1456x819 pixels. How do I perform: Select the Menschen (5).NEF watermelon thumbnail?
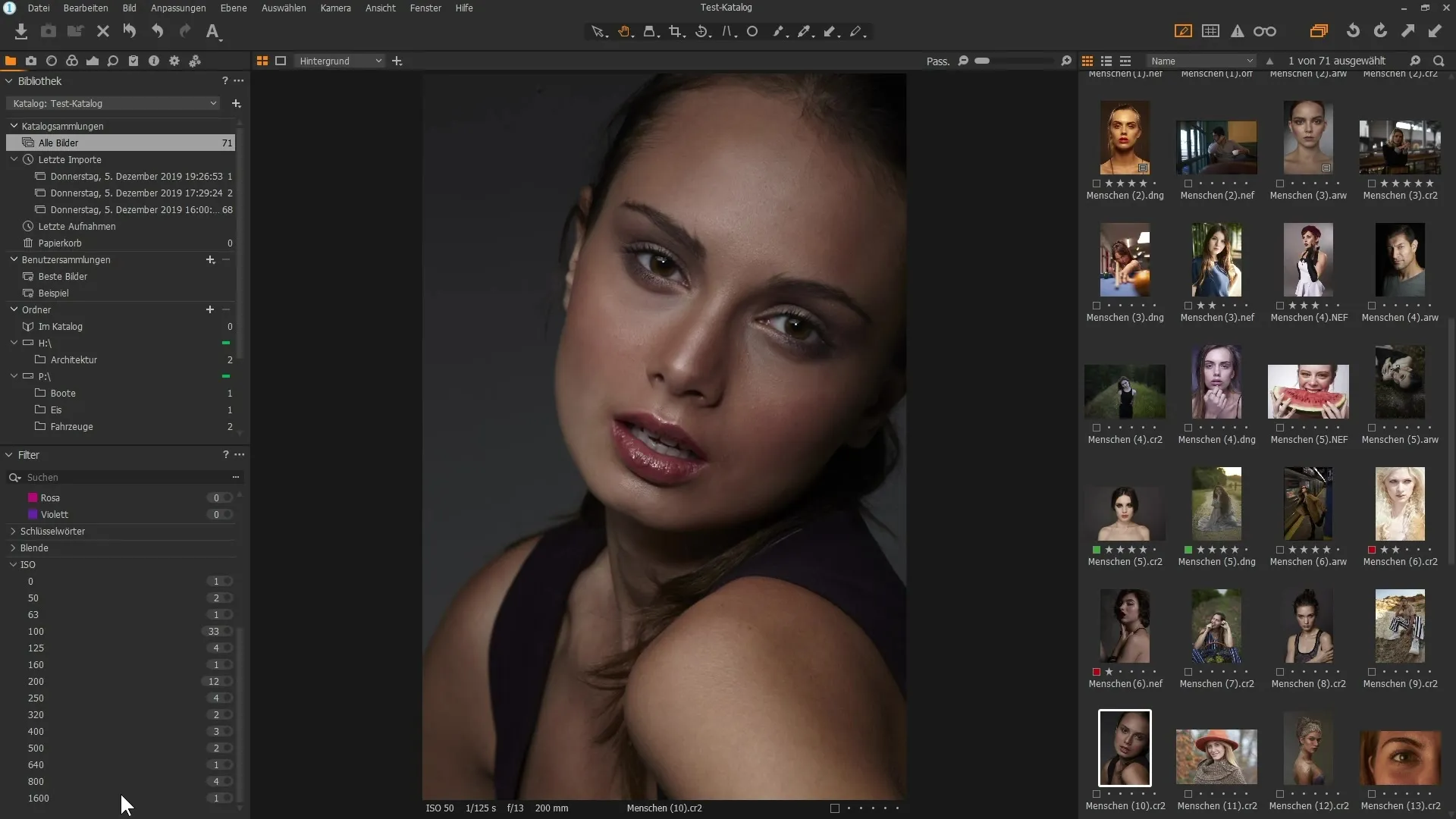[1308, 392]
